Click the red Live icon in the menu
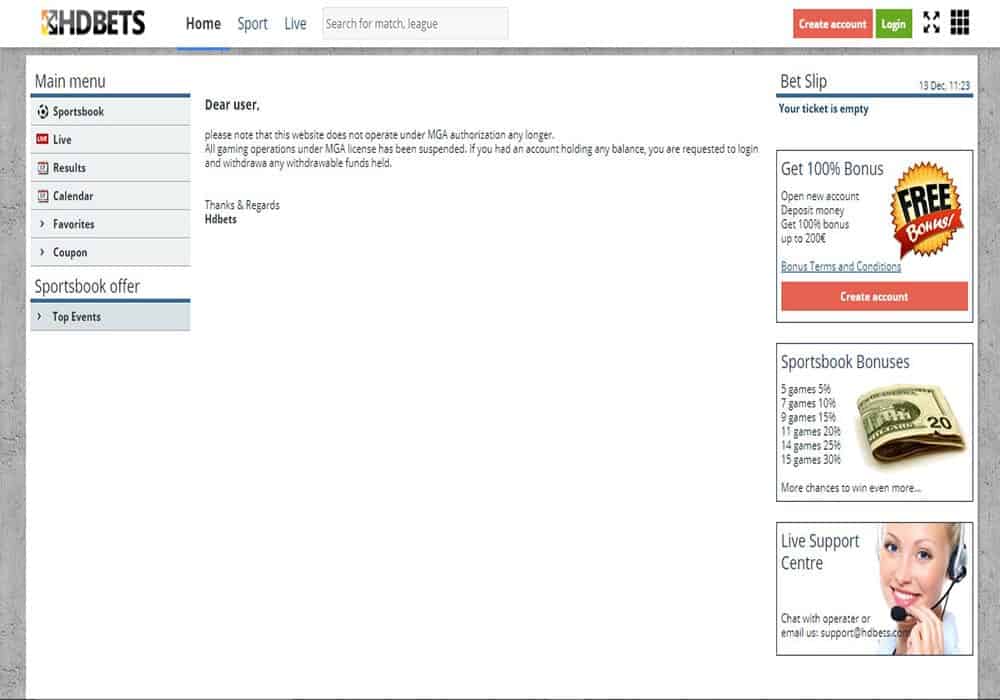The height and width of the screenshot is (700, 1000). point(43,139)
